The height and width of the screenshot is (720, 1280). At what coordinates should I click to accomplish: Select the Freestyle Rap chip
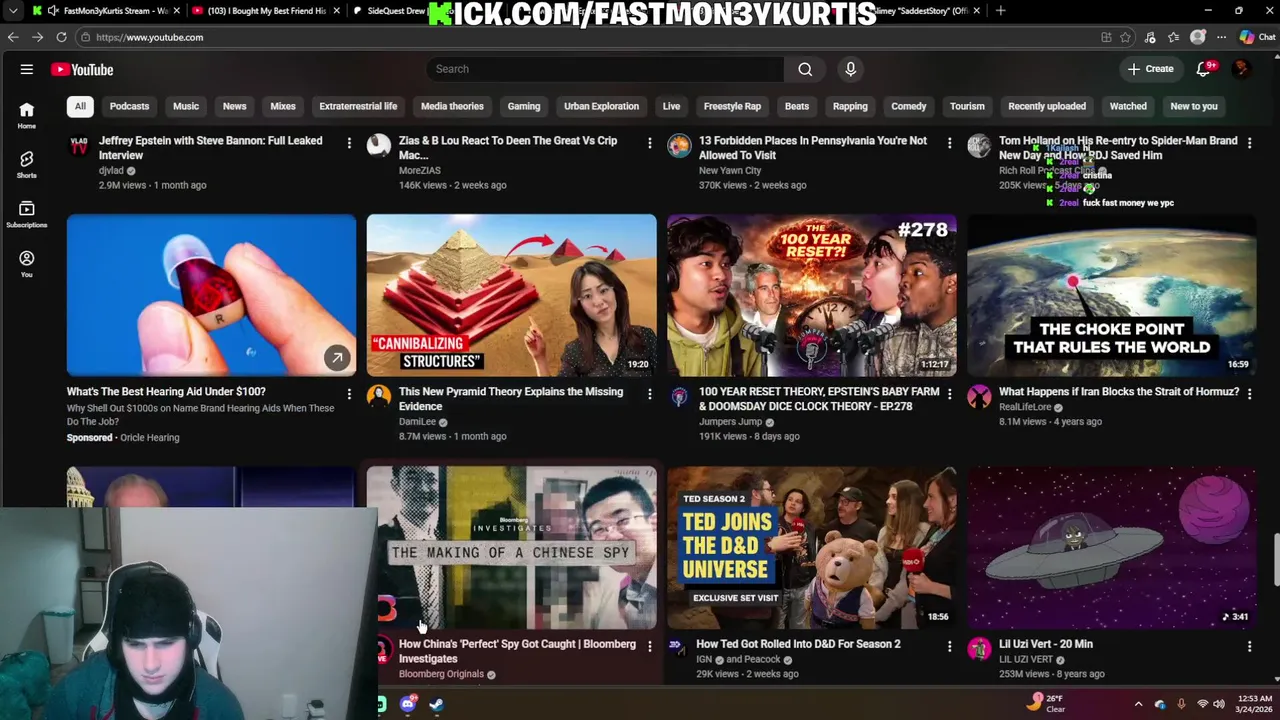pyautogui.click(x=732, y=106)
